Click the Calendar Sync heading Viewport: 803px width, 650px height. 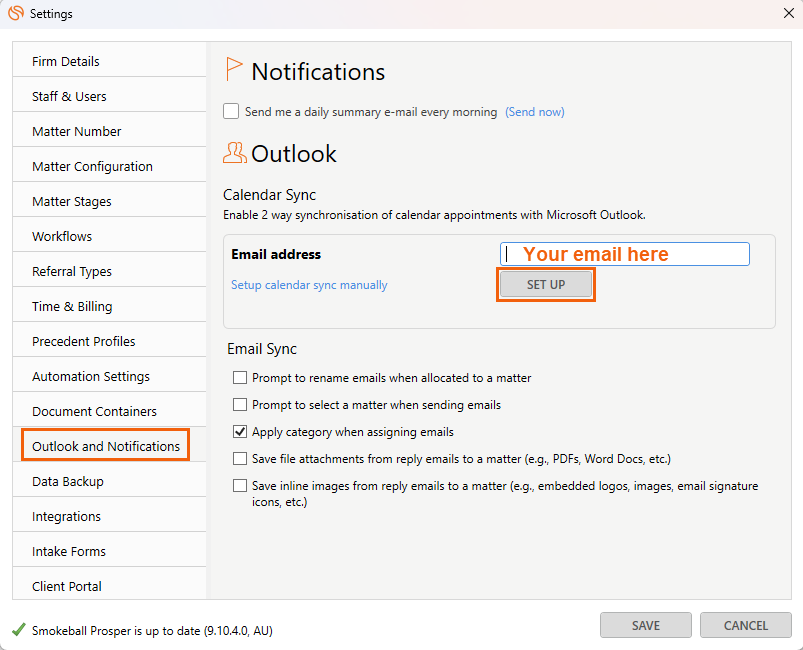pos(269,195)
